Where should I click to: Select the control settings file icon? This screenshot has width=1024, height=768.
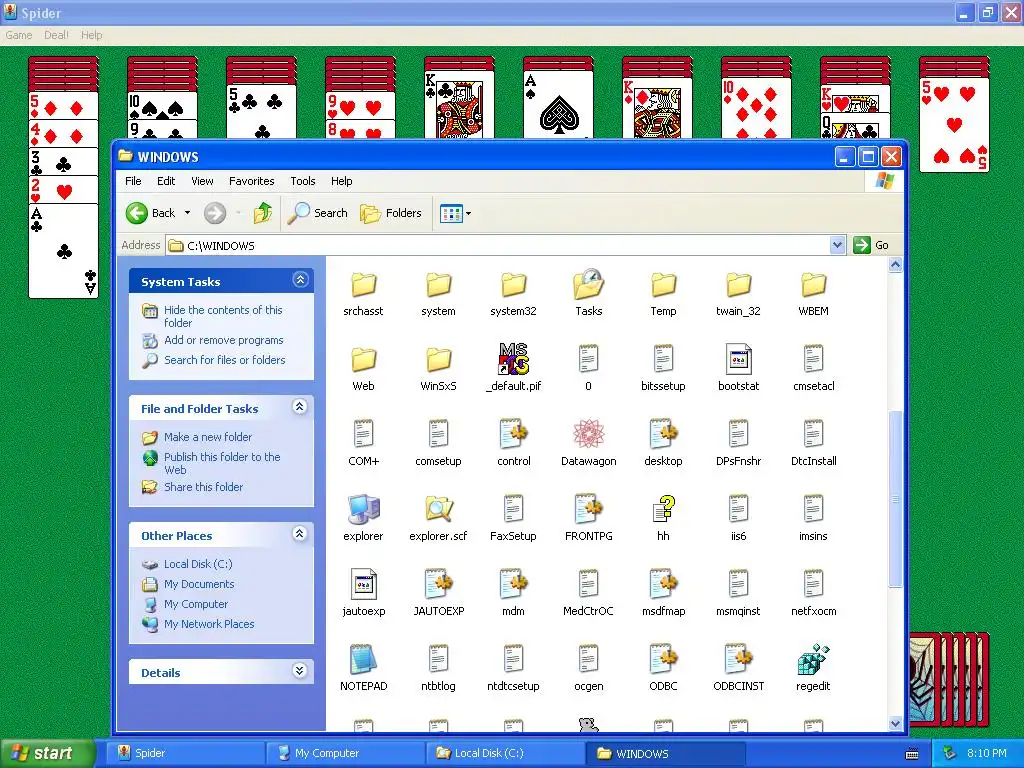pos(513,434)
